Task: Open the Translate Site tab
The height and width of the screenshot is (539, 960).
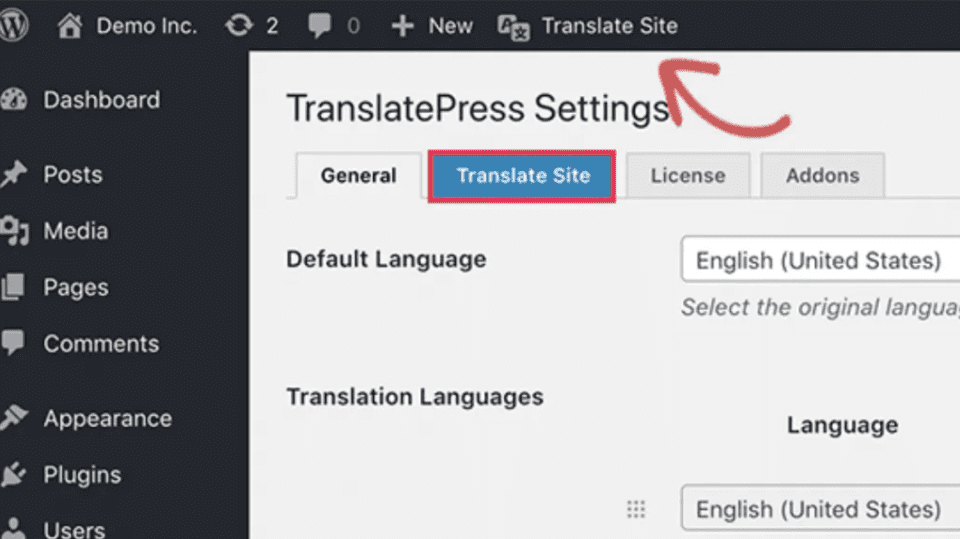Action: 522,176
